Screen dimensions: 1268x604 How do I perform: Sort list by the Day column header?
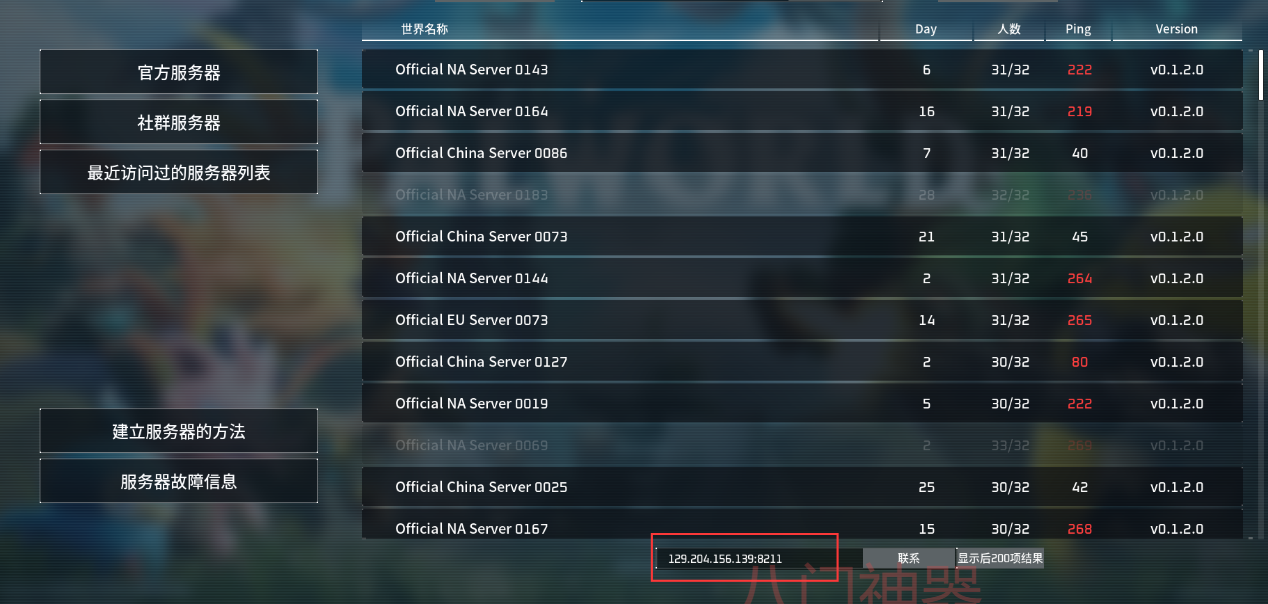pyautogui.click(x=926, y=29)
